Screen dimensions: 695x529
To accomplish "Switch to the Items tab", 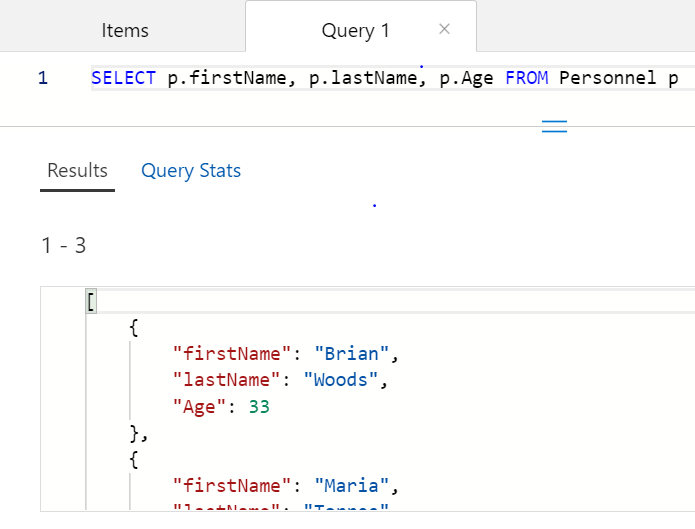I will tap(125, 30).
